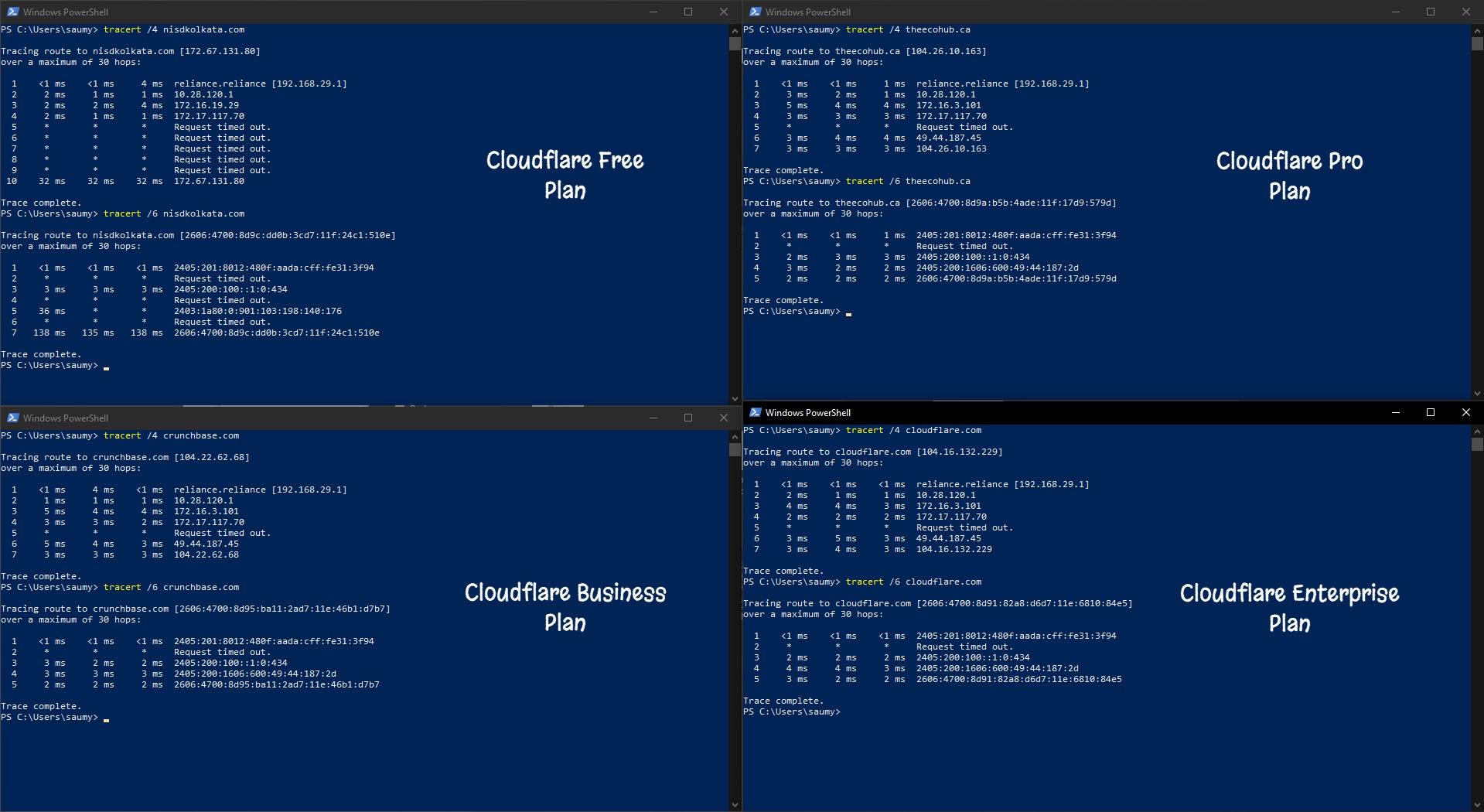Image resolution: width=1484 pixels, height=812 pixels.
Task: Click PowerShell icon in theecohub.ca window title bar
Action: (x=755, y=12)
